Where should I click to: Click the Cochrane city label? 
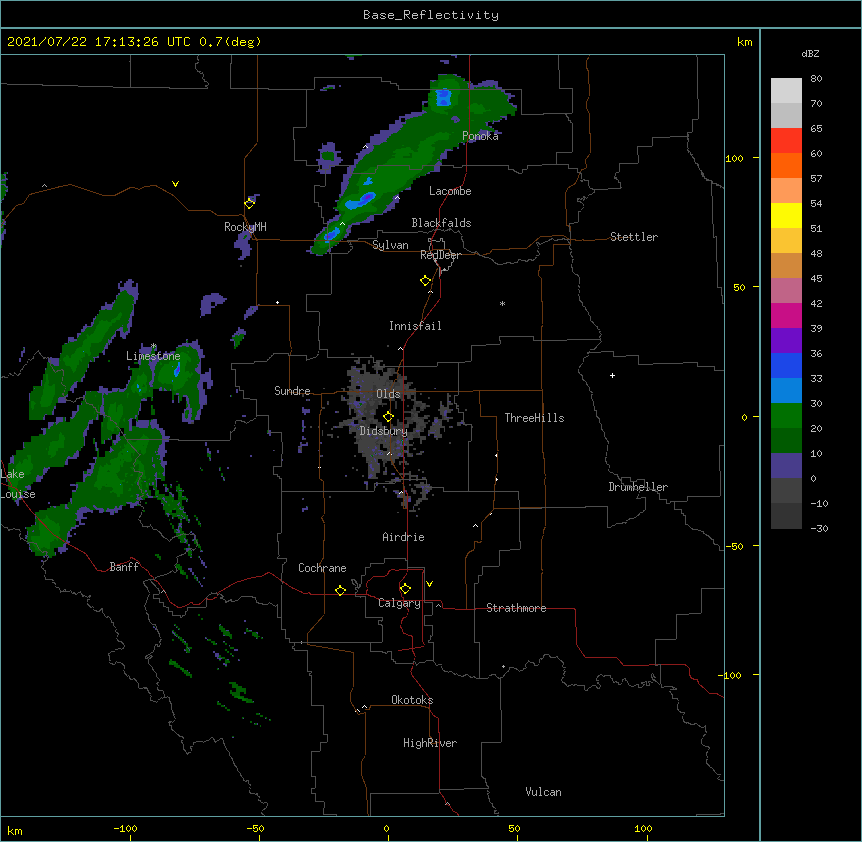[x=322, y=568]
